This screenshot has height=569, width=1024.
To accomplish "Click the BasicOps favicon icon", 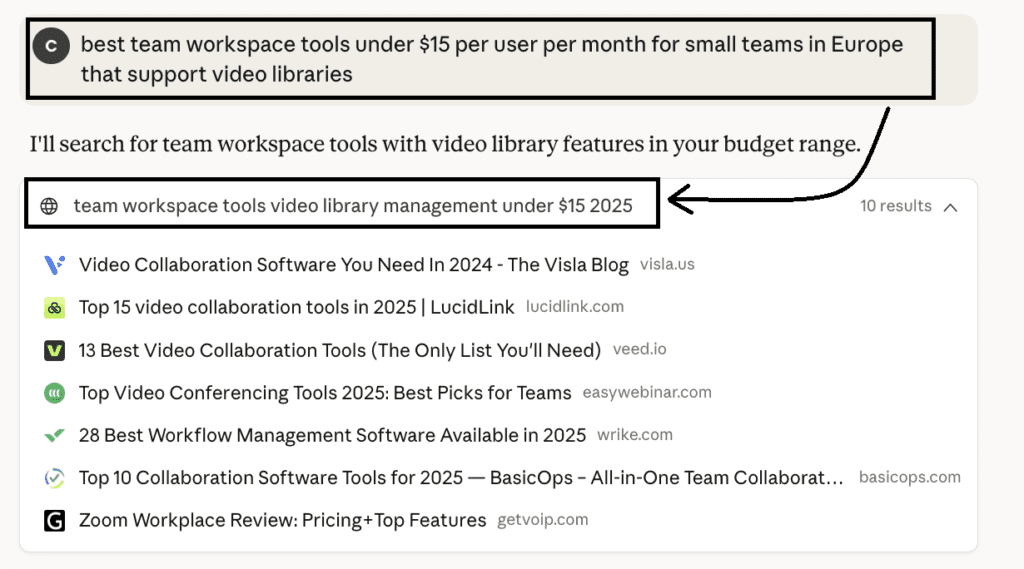I will tap(55, 478).
